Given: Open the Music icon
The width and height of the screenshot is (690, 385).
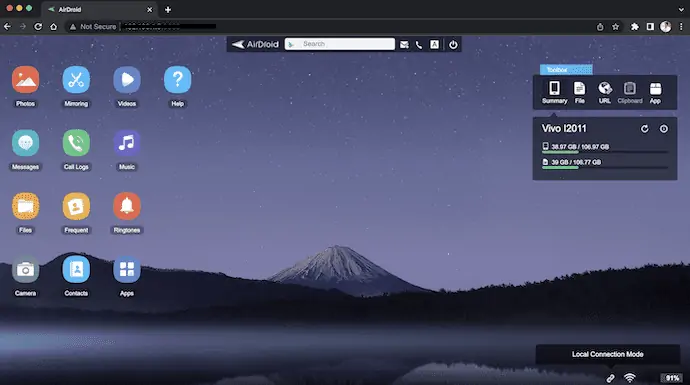Looking at the screenshot, I should coord(127,143).
